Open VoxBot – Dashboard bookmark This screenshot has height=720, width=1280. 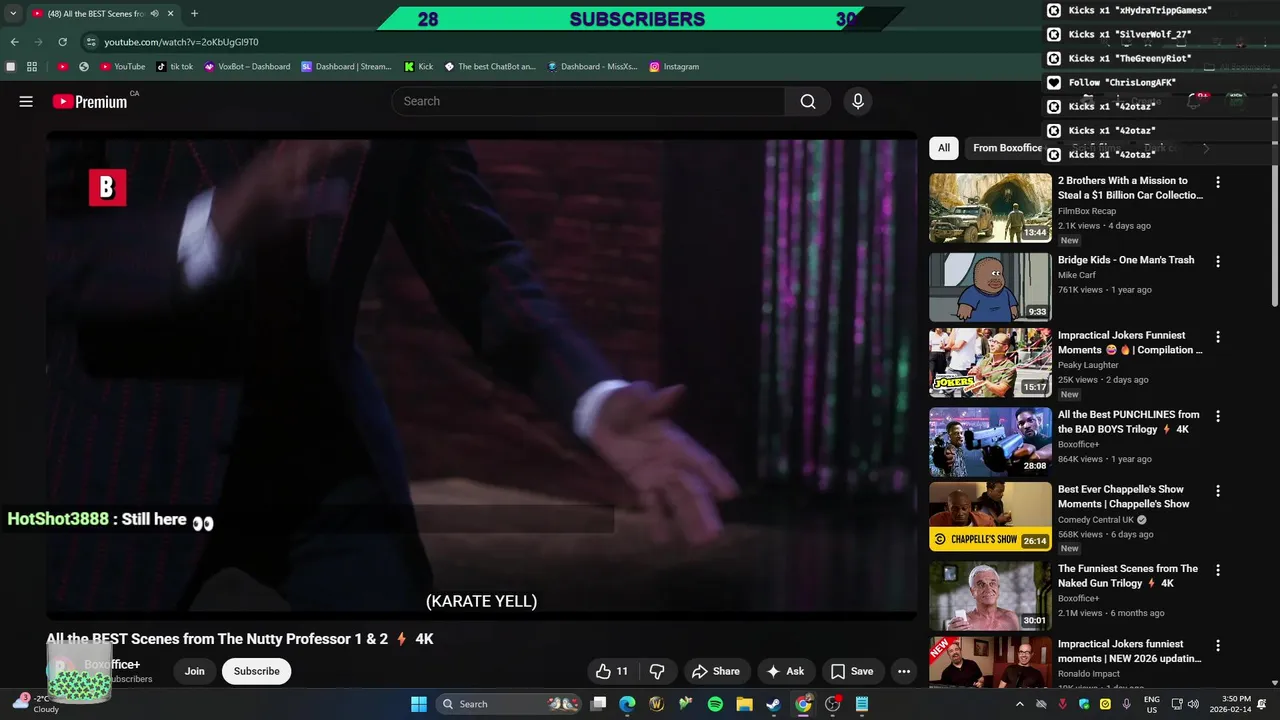pyautogui.click(x=247, y=67)
